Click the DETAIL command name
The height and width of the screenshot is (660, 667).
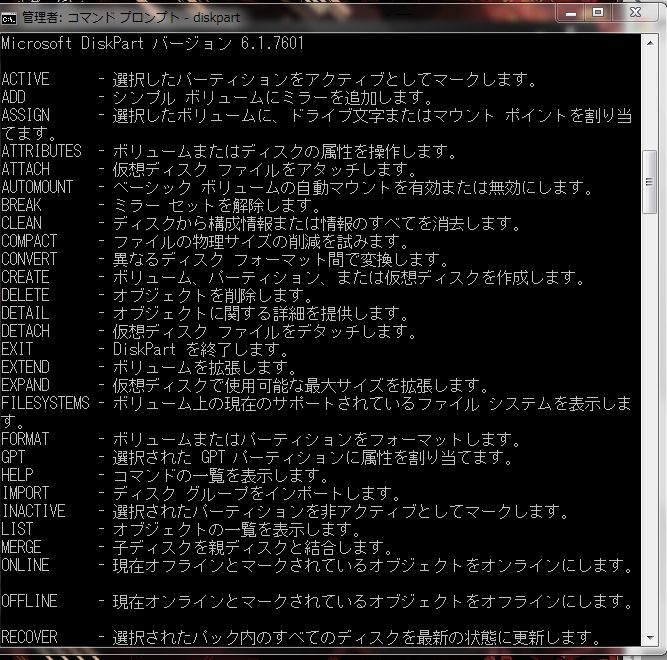pyautogui.click(x=26, y=313)
